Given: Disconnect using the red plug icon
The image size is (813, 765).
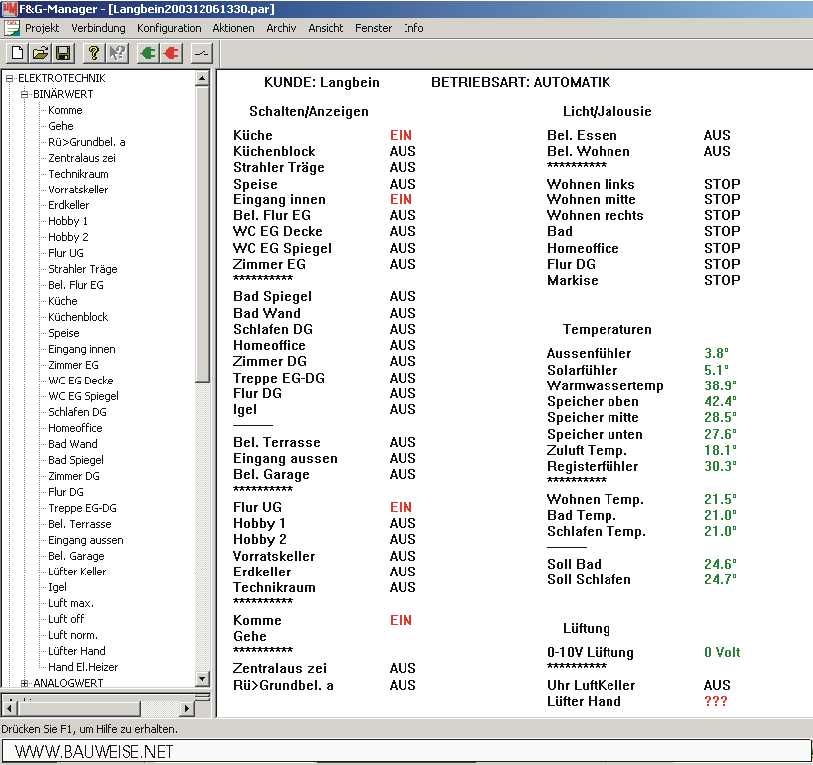Looking at the screenshot, I should pyautogui.click(x=170, y=53).
